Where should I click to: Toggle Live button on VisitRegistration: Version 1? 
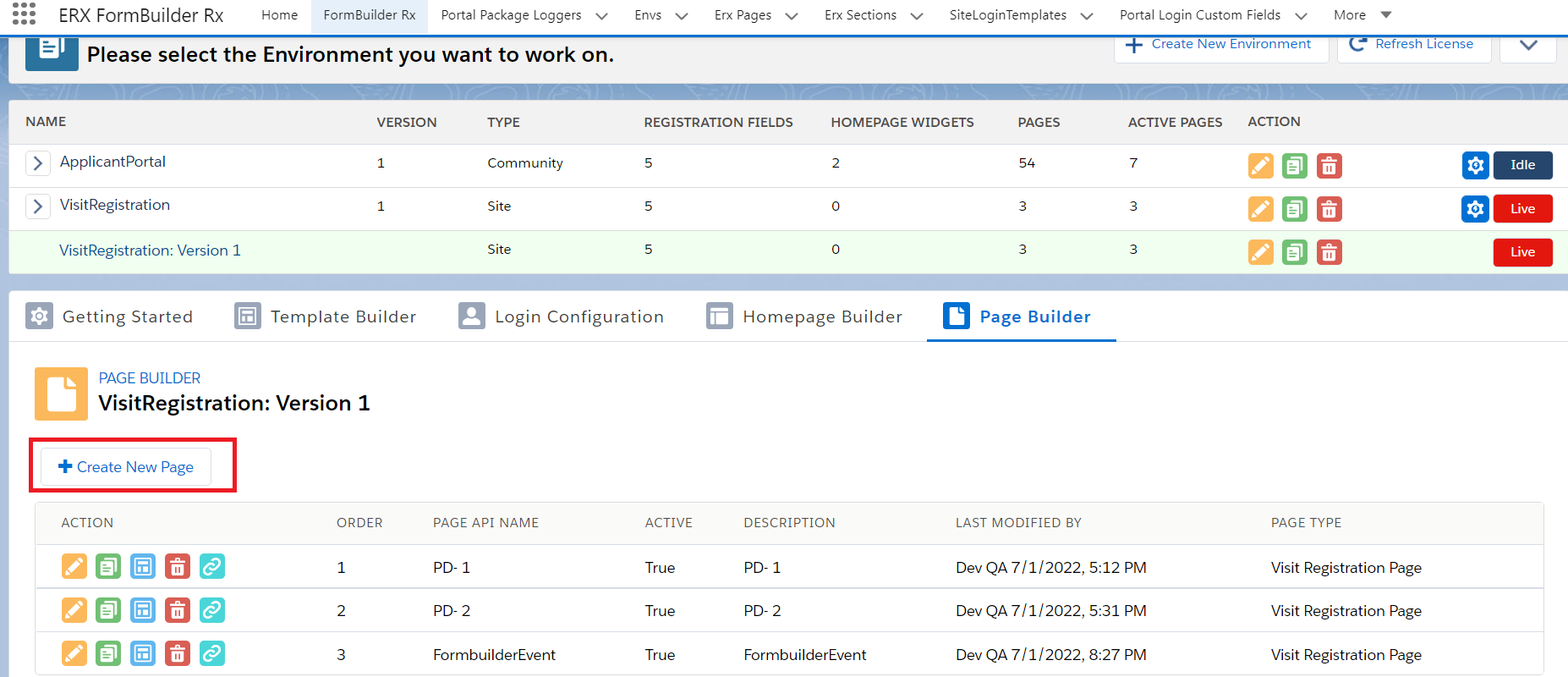(x=1522, y=252)
